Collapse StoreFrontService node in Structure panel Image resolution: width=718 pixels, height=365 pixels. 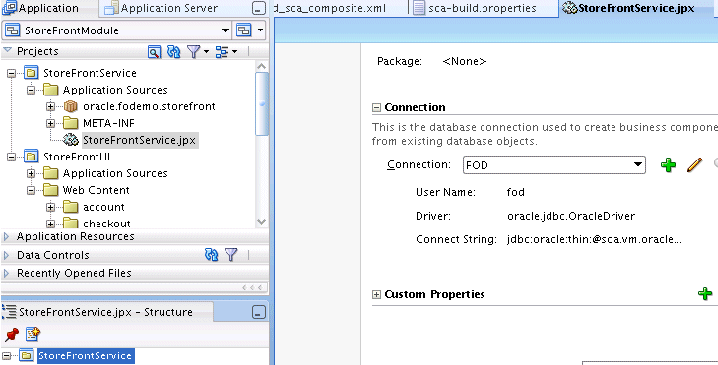[6, 356]
